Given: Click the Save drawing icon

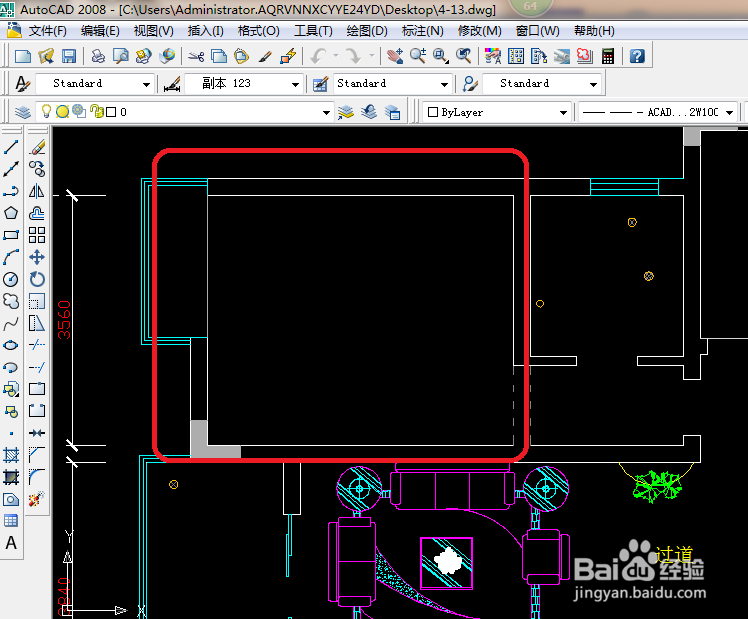Looking at the screenshot, I should tap(69, 56).
